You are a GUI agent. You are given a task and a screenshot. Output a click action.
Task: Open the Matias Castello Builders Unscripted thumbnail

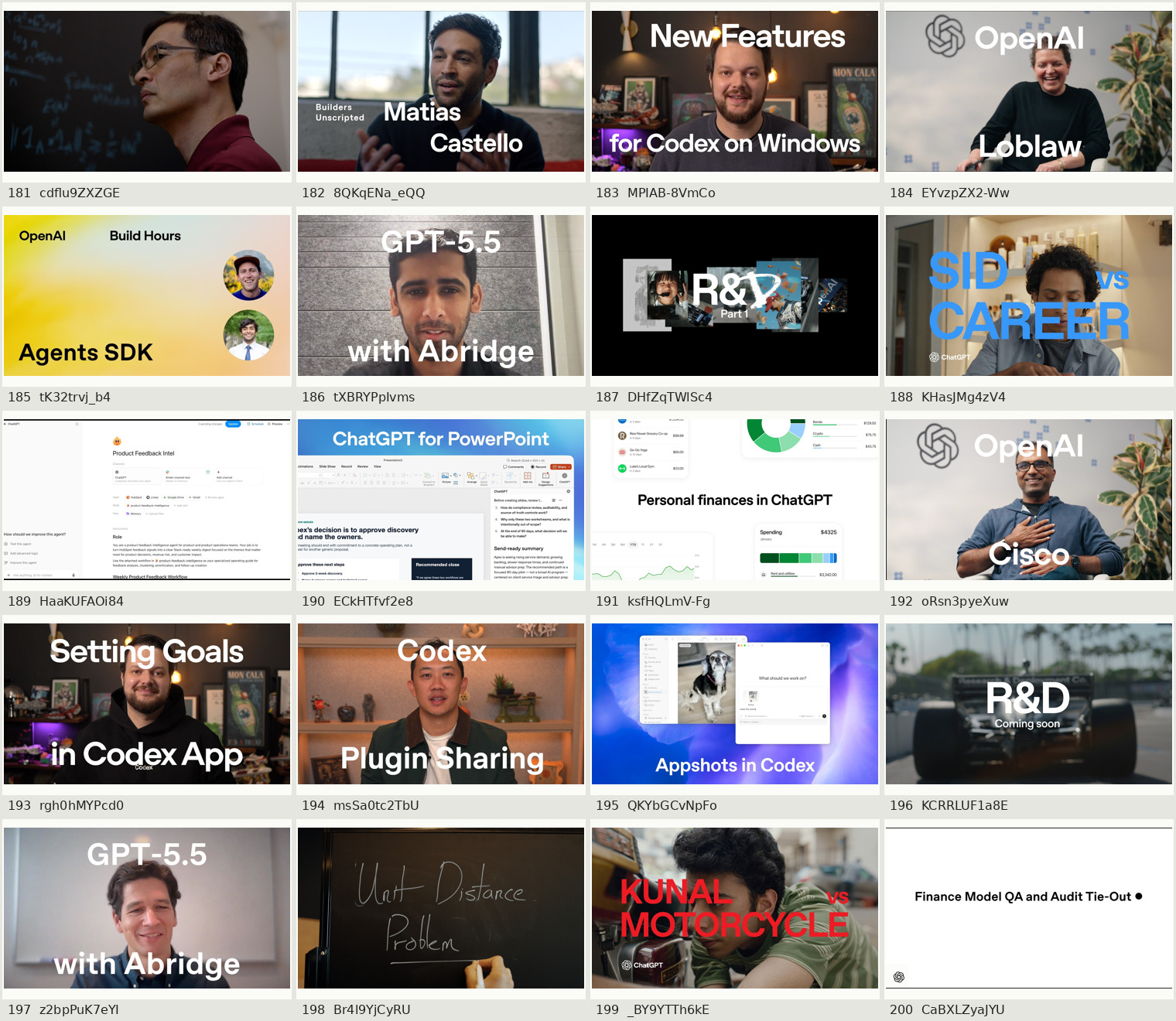(x=441, y=91)
